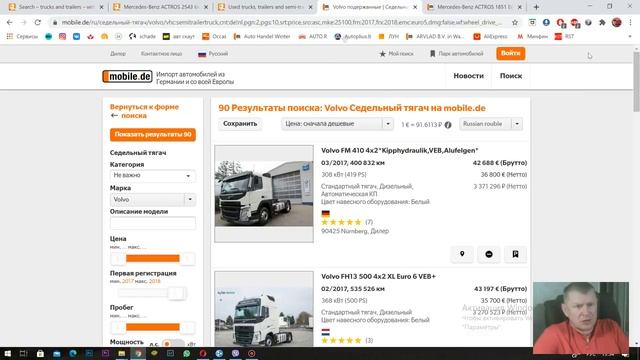Click Показать результаты 90 button
This screenshot has width=640, height=360.
[x=153, y=135]
